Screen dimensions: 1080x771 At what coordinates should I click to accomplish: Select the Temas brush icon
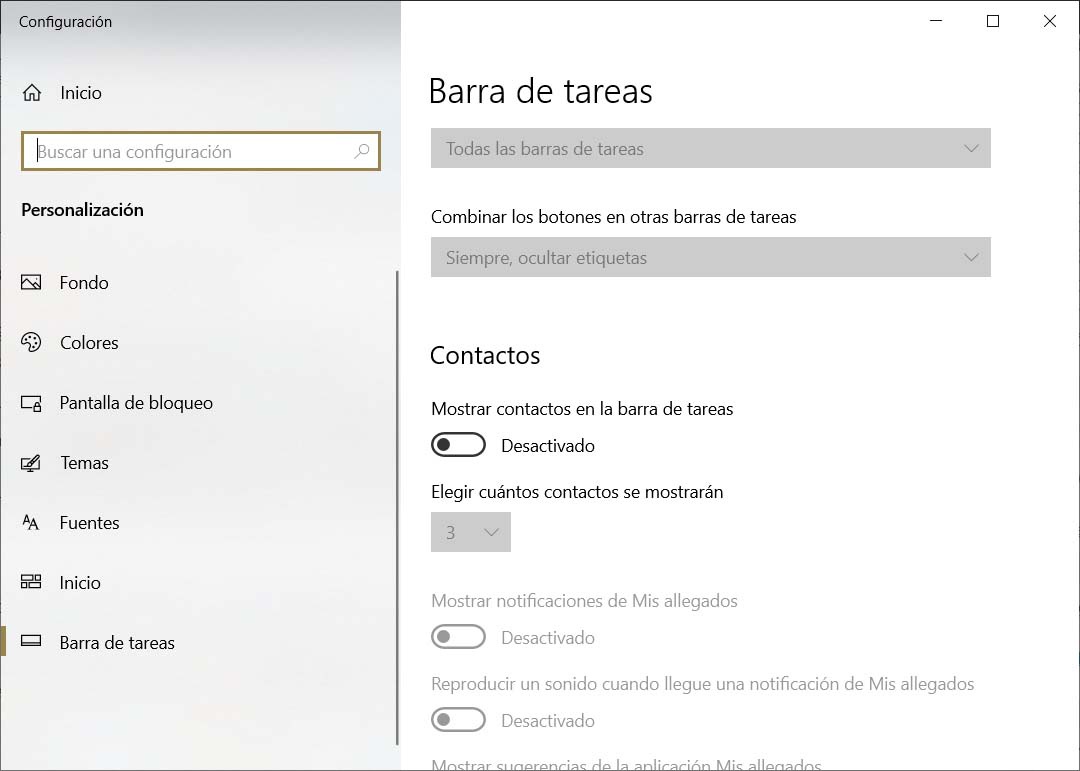[x=30, y=462]
